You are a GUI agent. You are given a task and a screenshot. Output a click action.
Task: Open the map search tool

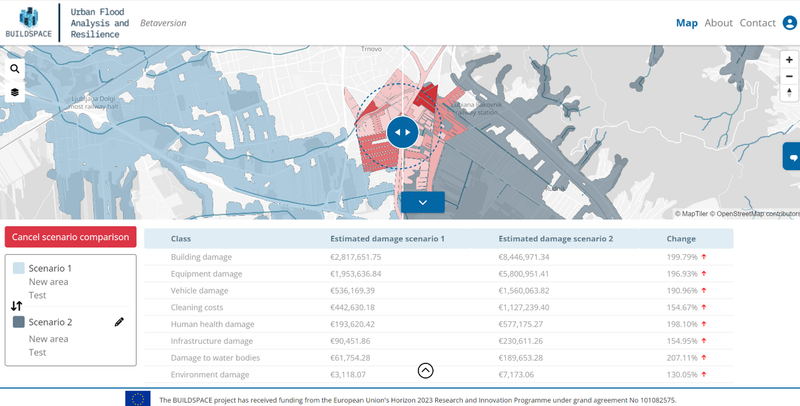coord(15,69)
